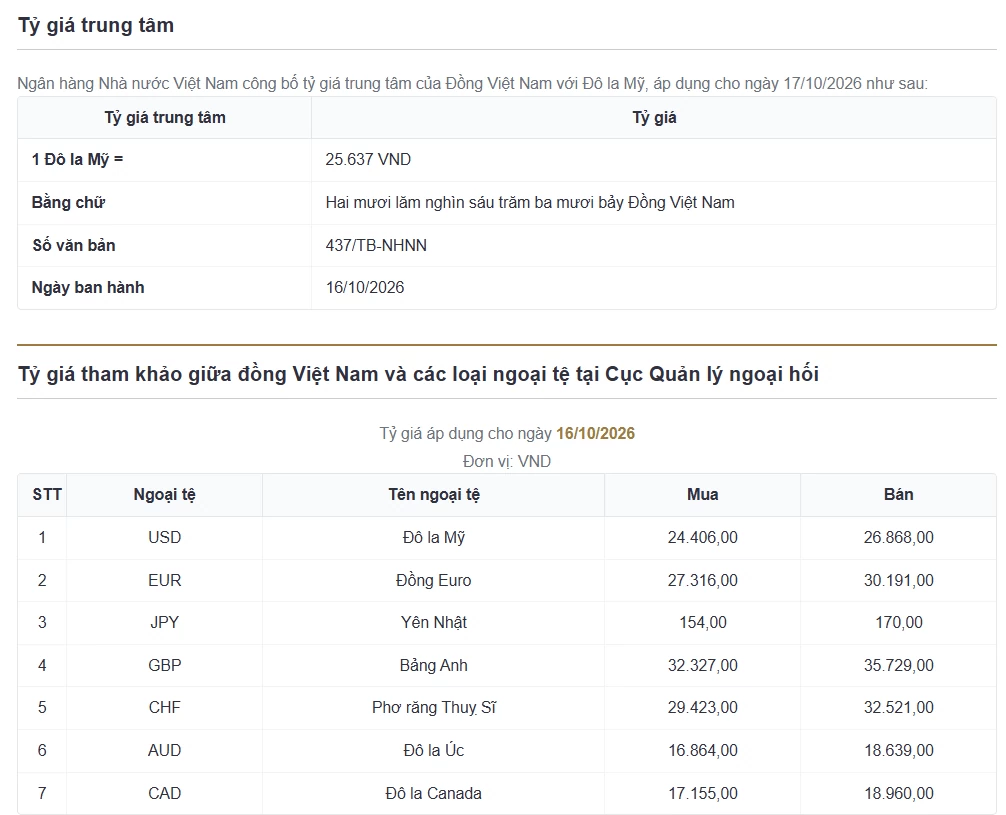Select CAD buy rate "17.155,00"
1006x815 pixels.
coord(703,794)
